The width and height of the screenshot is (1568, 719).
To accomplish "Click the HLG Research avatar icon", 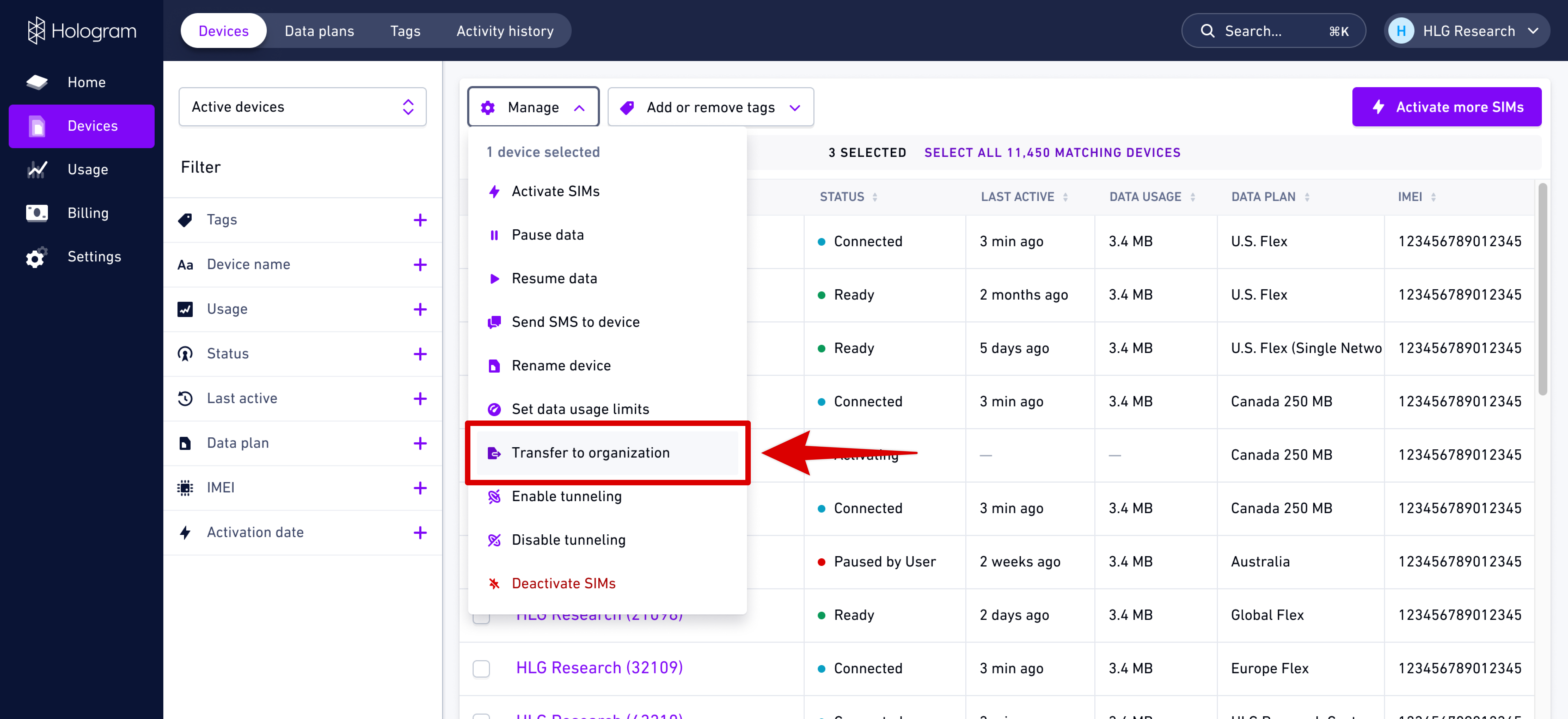I will (1401, 31).
